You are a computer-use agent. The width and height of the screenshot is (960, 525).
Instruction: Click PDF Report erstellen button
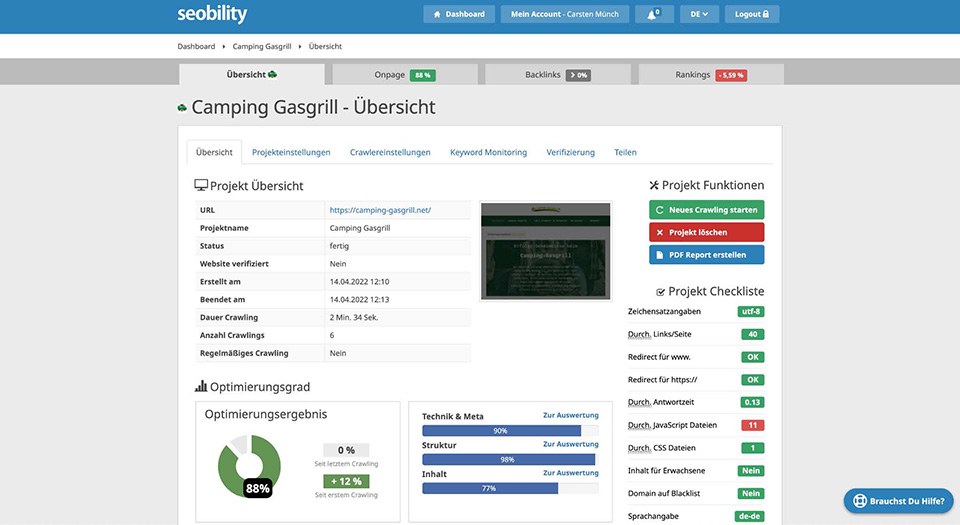tap(707, 255)
